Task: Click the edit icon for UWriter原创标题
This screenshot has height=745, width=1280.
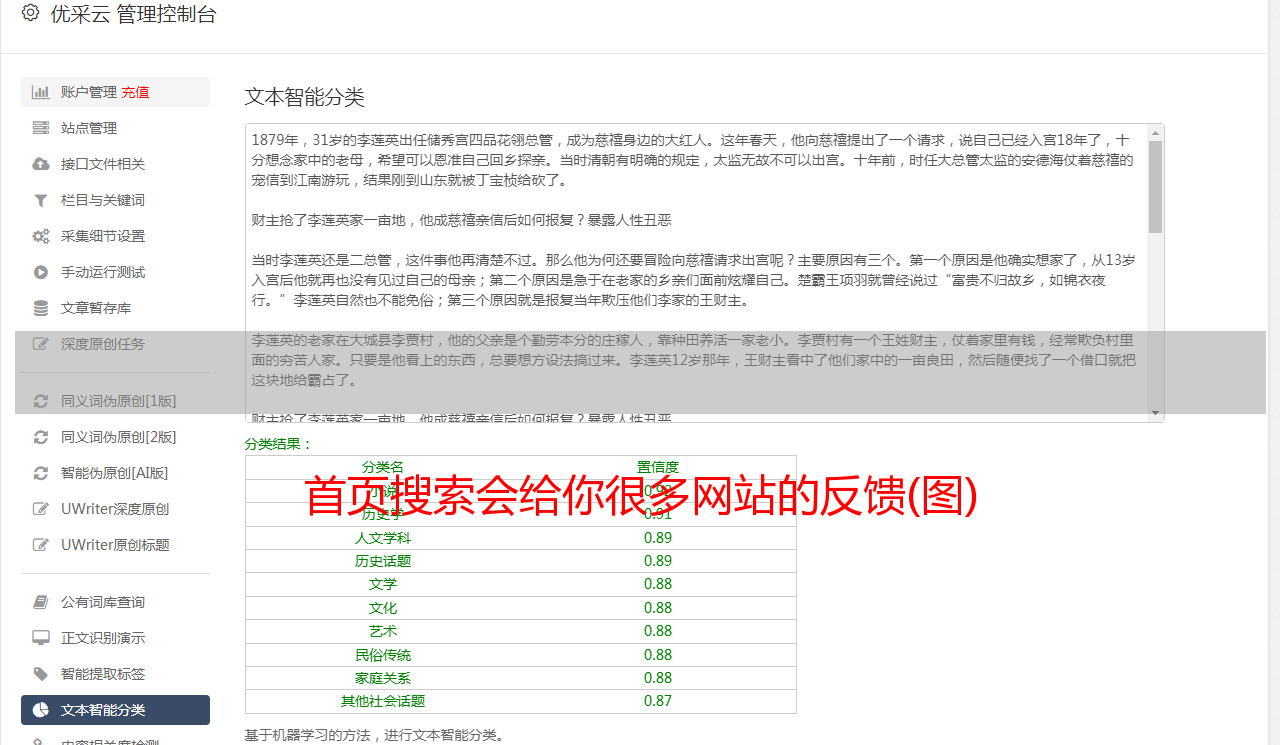Action: 41,545
